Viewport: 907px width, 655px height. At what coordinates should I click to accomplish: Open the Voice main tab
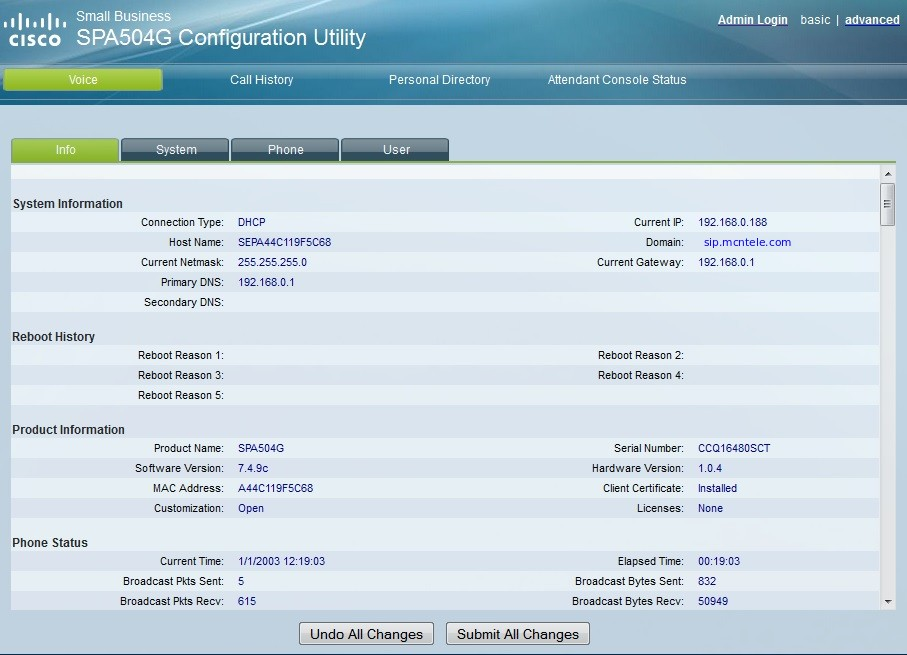point(83,80)
